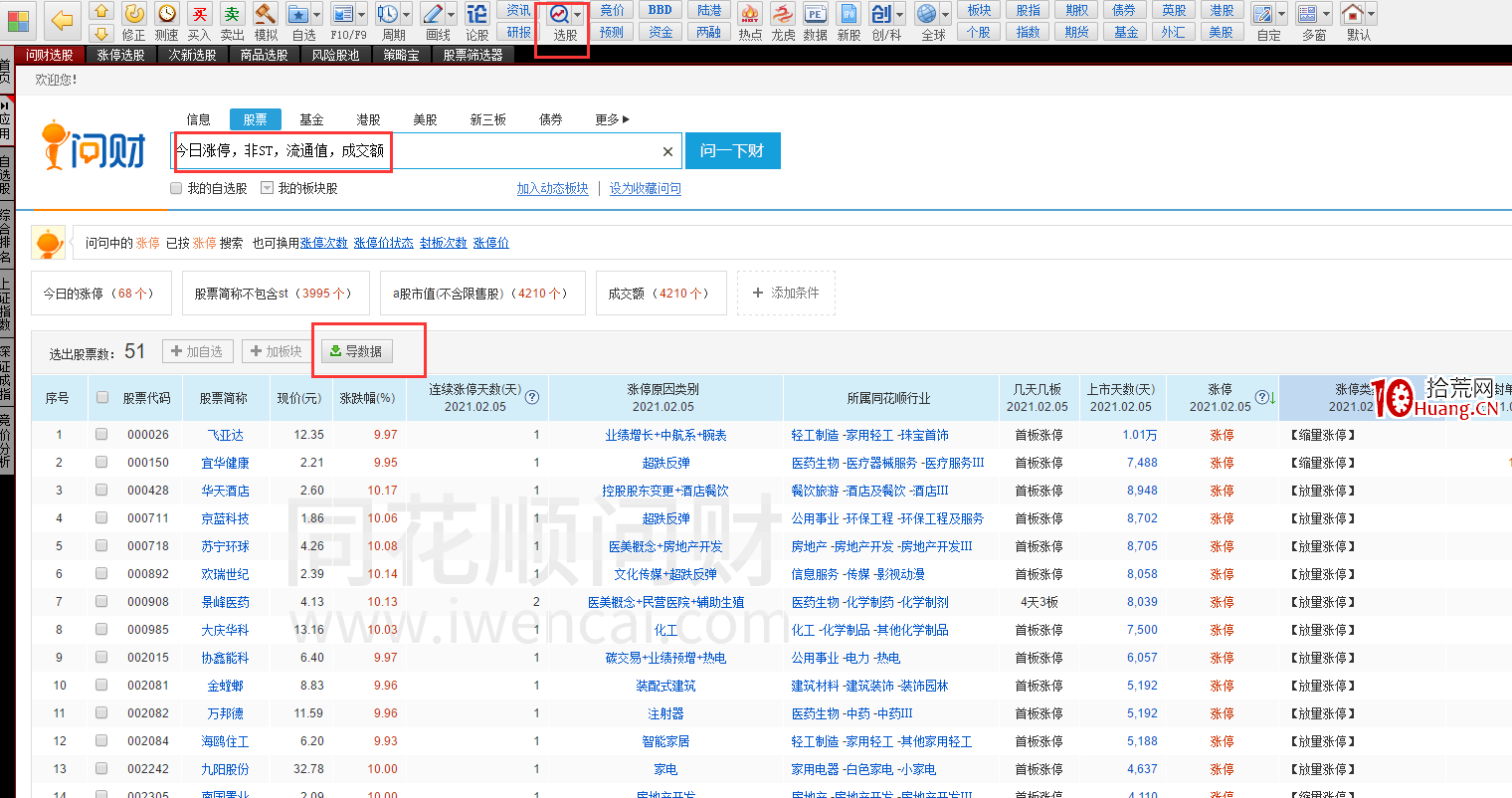This screenshot has height=798, width=1512.
Task: Expand the 自选 dropdown arrow
Action: [317, 14]
